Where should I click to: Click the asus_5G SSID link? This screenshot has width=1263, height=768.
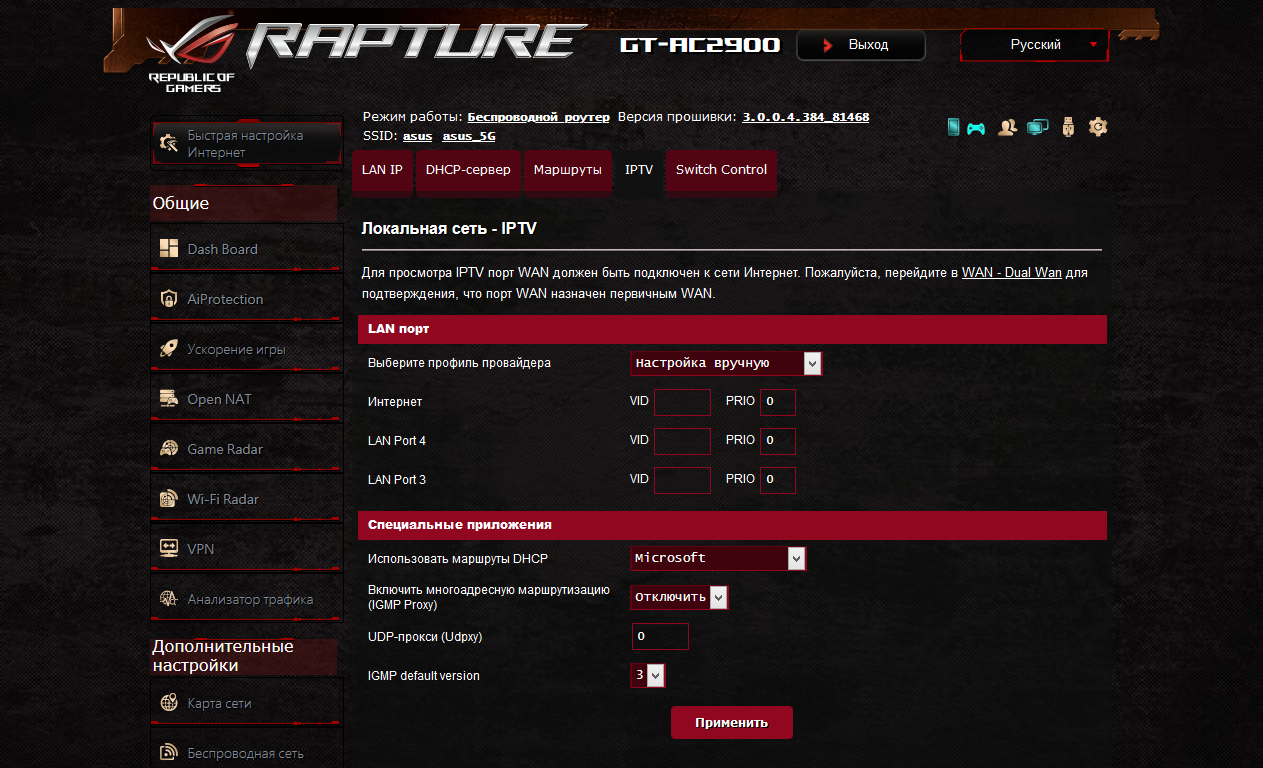(469, 136)
